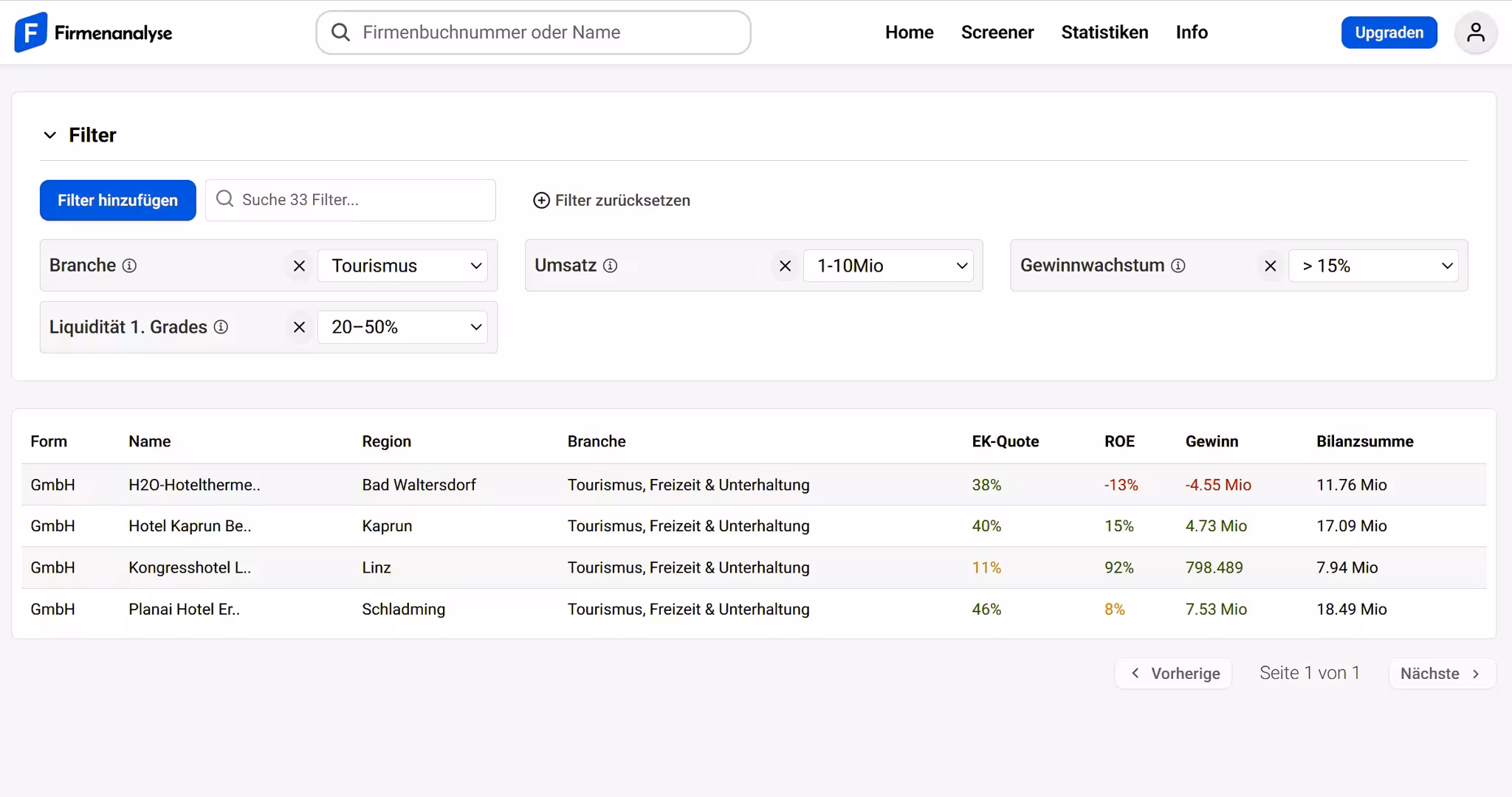Viewport: 1512px width, 797px height.
Task: Open the Tourismus branche dropdown
Action: point(402,266)
